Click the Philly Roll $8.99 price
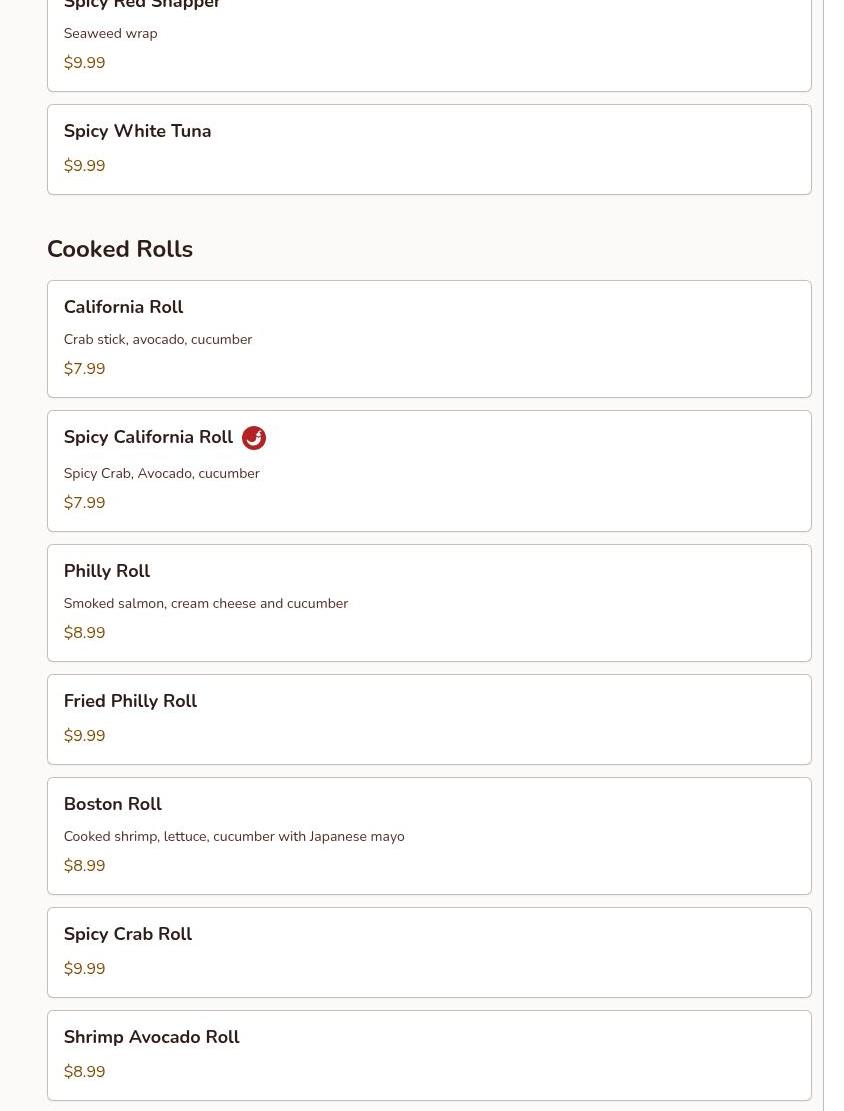 click(x=84, y=633)
